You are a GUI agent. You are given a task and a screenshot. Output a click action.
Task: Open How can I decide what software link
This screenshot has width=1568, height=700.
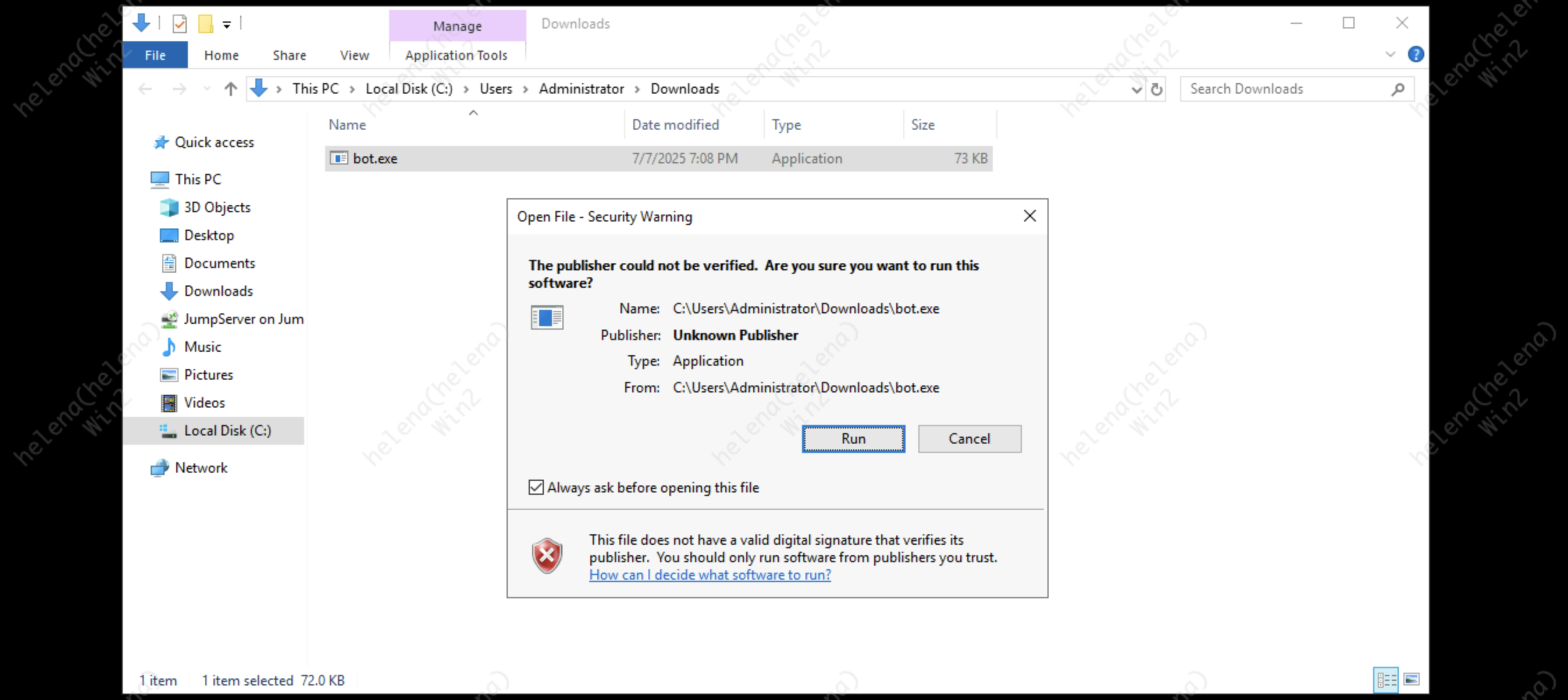click(x=710, y=575)
